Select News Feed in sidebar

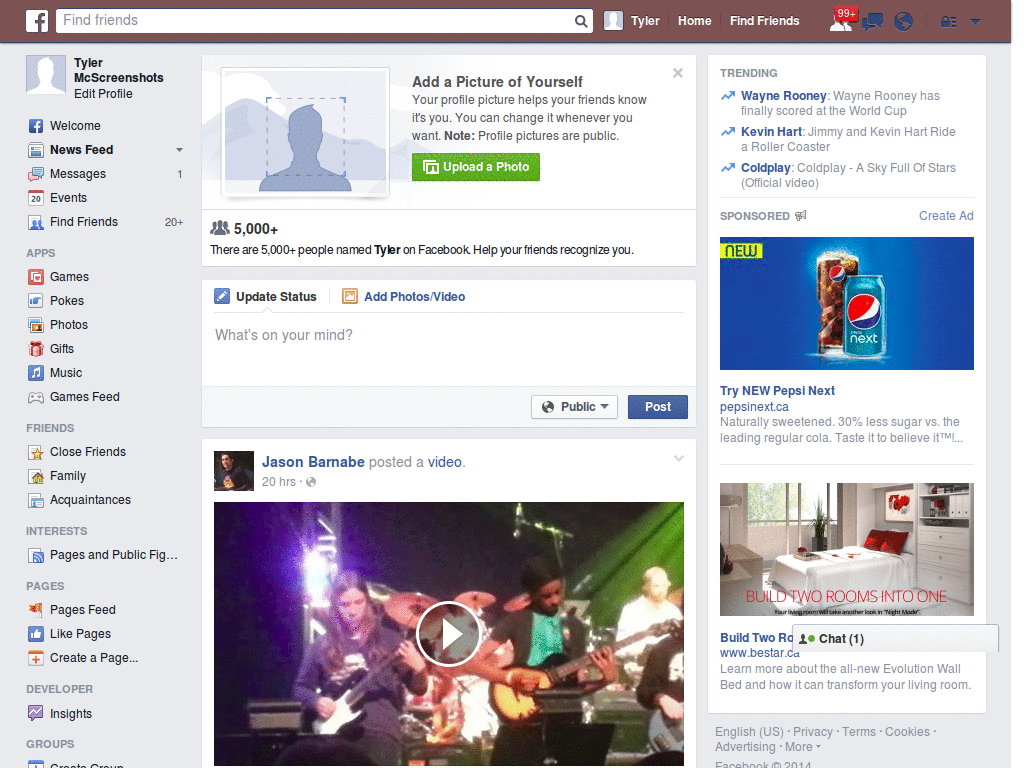click(x=82, y=150)
